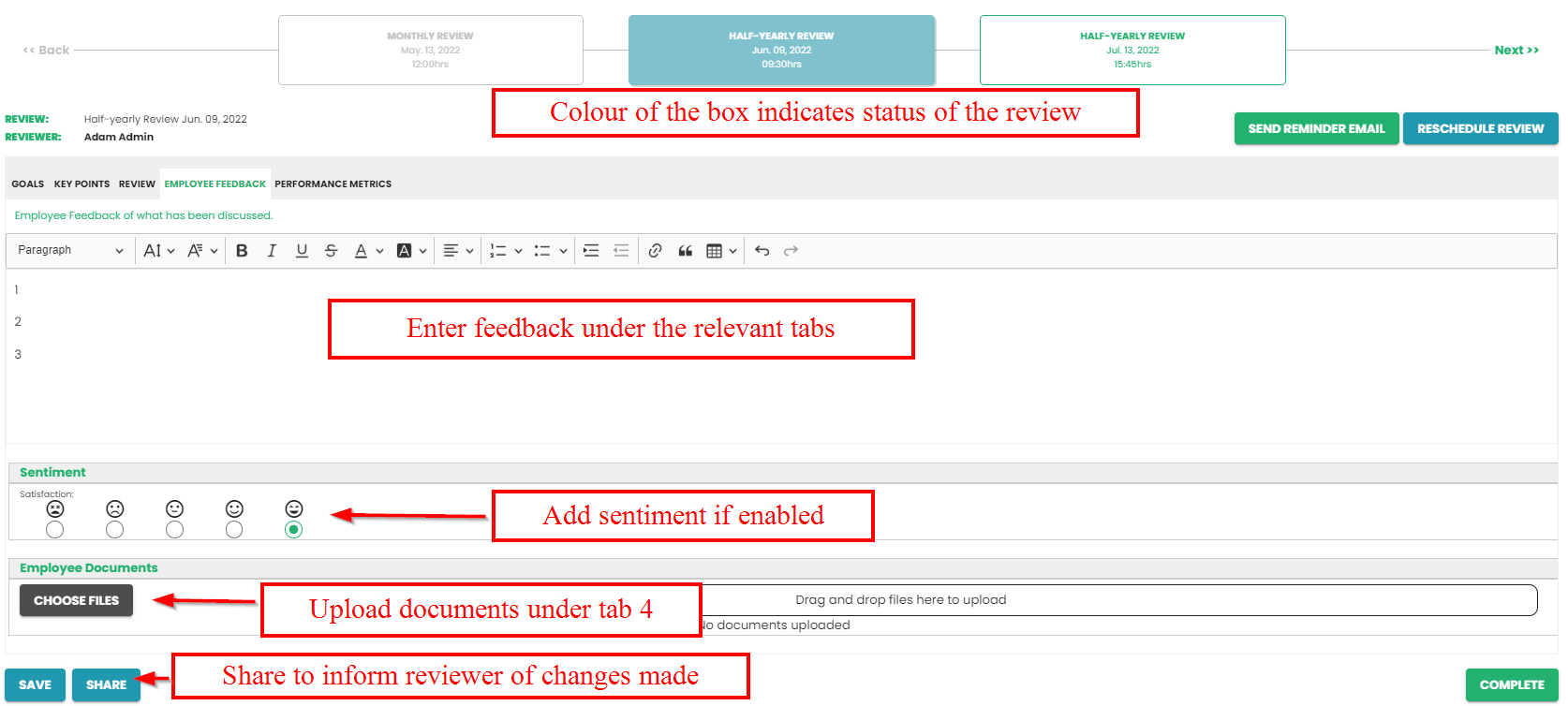
Task: Increase indent of the paragraph
Action: [591, 251]
